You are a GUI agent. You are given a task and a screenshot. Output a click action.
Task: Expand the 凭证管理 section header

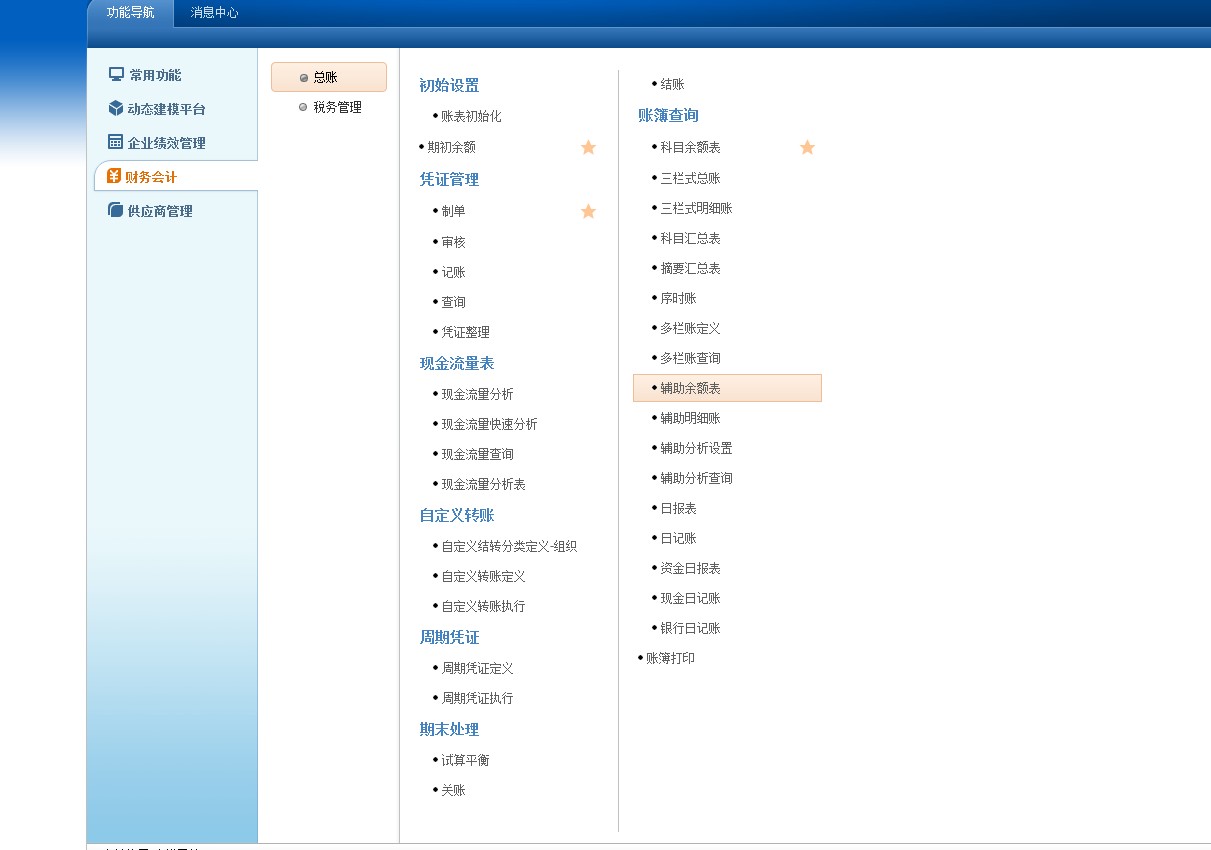click(449, 180)
